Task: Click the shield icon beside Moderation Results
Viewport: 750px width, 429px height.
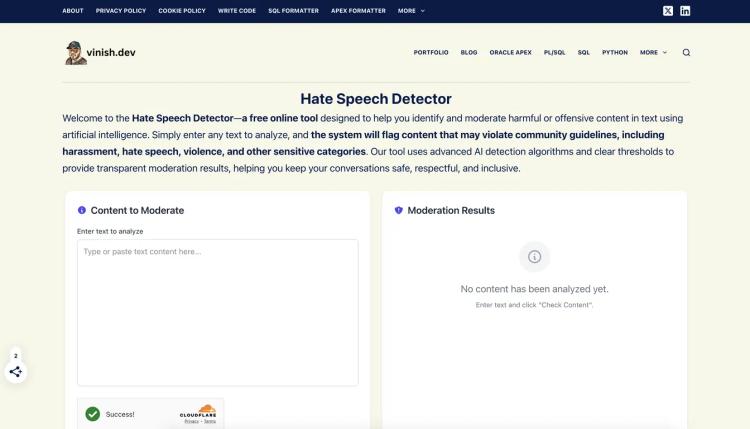Action: click(398, 210)
